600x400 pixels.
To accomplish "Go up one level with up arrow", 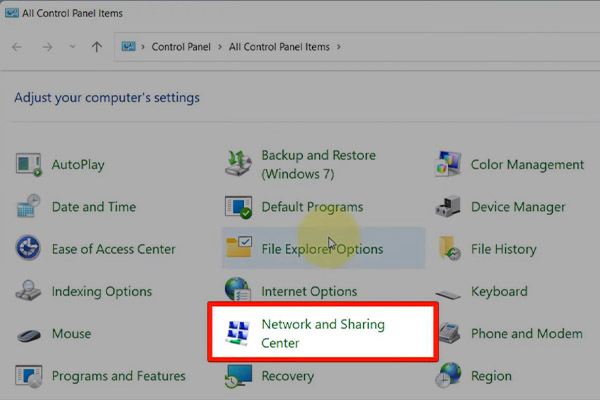I will [x=97, y=47].
